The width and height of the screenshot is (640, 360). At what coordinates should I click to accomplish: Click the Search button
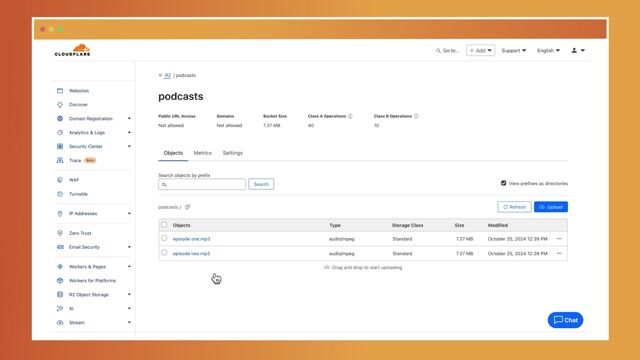coord(261,184)
